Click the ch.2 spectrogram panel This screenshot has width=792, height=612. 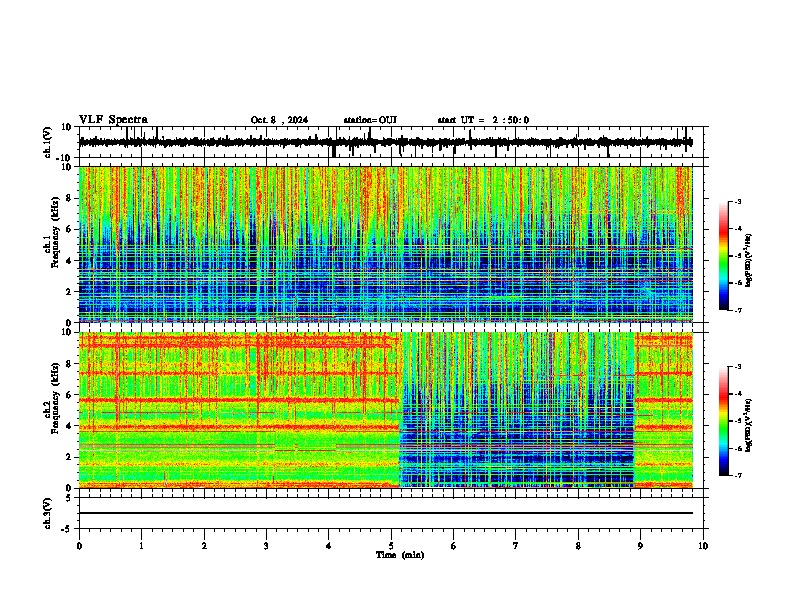coord(386,410)
